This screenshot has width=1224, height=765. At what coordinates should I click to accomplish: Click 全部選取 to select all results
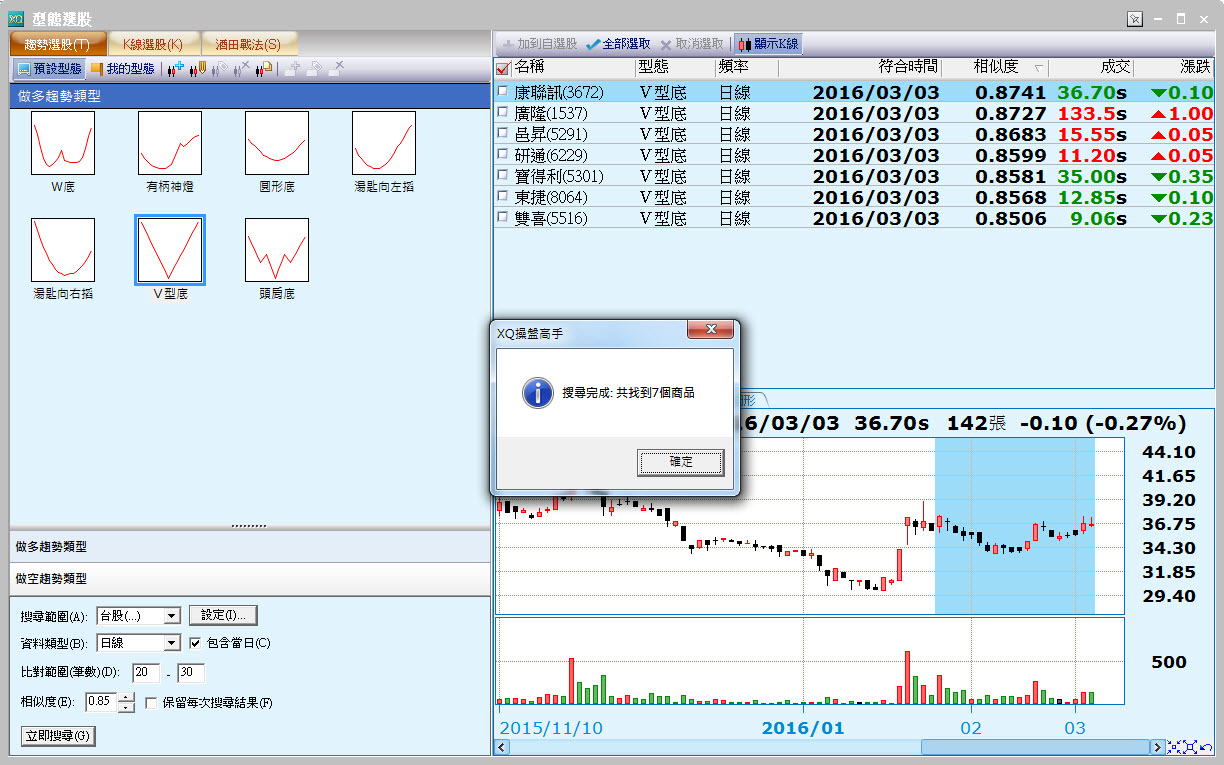coord(618,44)
